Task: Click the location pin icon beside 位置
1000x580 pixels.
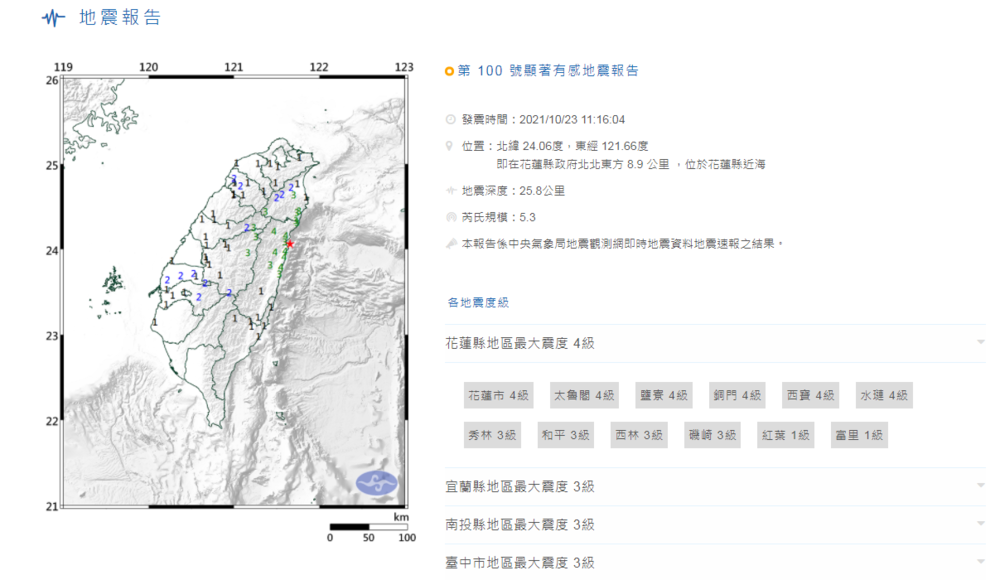Action: 450,146
